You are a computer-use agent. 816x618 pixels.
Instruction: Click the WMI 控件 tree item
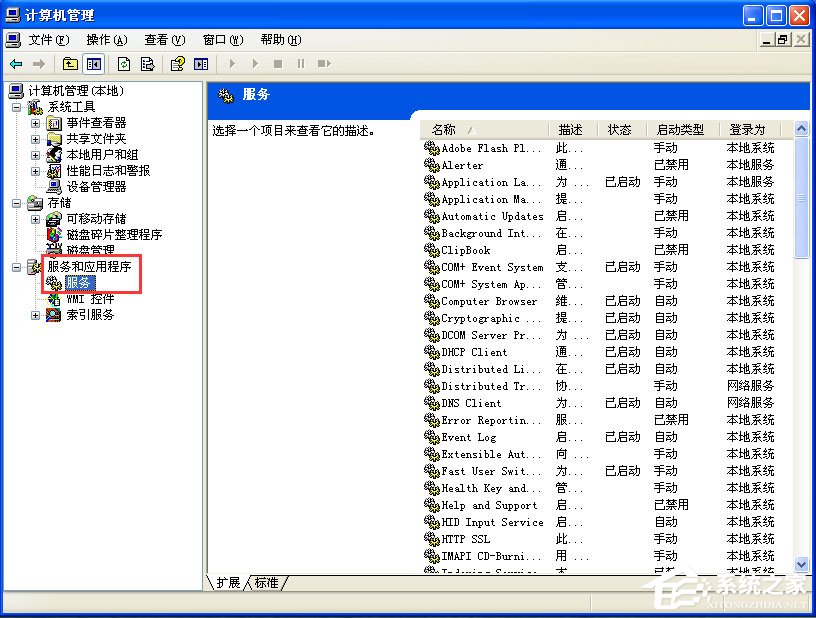[83, 299]
